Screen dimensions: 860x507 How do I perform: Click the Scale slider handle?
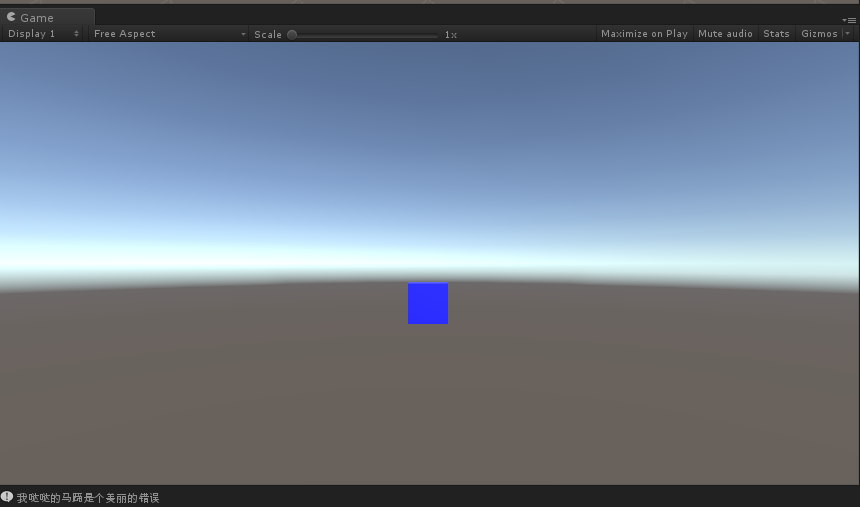pyautogui.click(x=292, y=35)
